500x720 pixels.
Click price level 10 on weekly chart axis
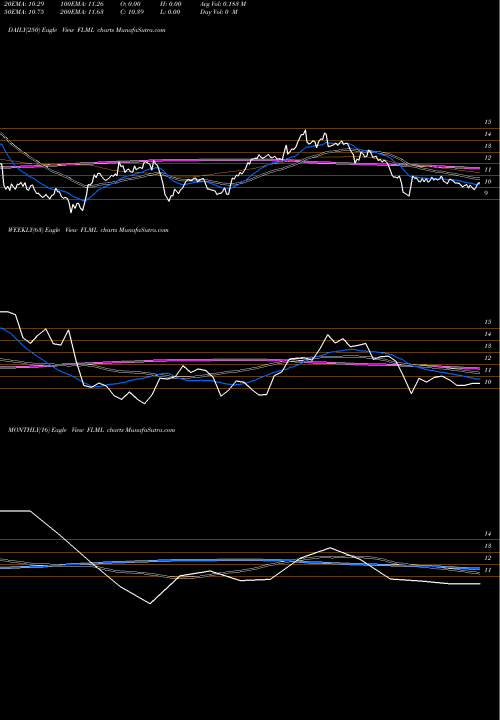(488, 382)
